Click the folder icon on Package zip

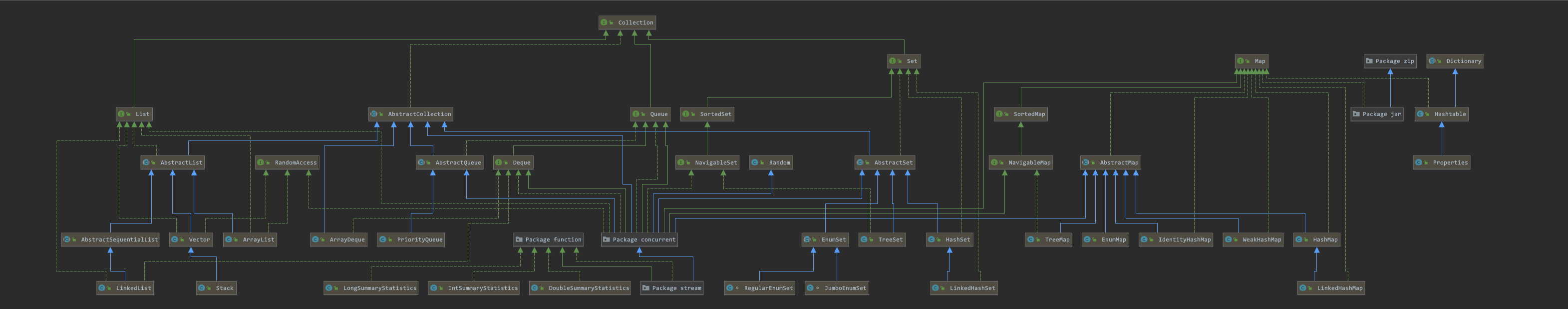pyautogui.click(x=1369, y=61)
